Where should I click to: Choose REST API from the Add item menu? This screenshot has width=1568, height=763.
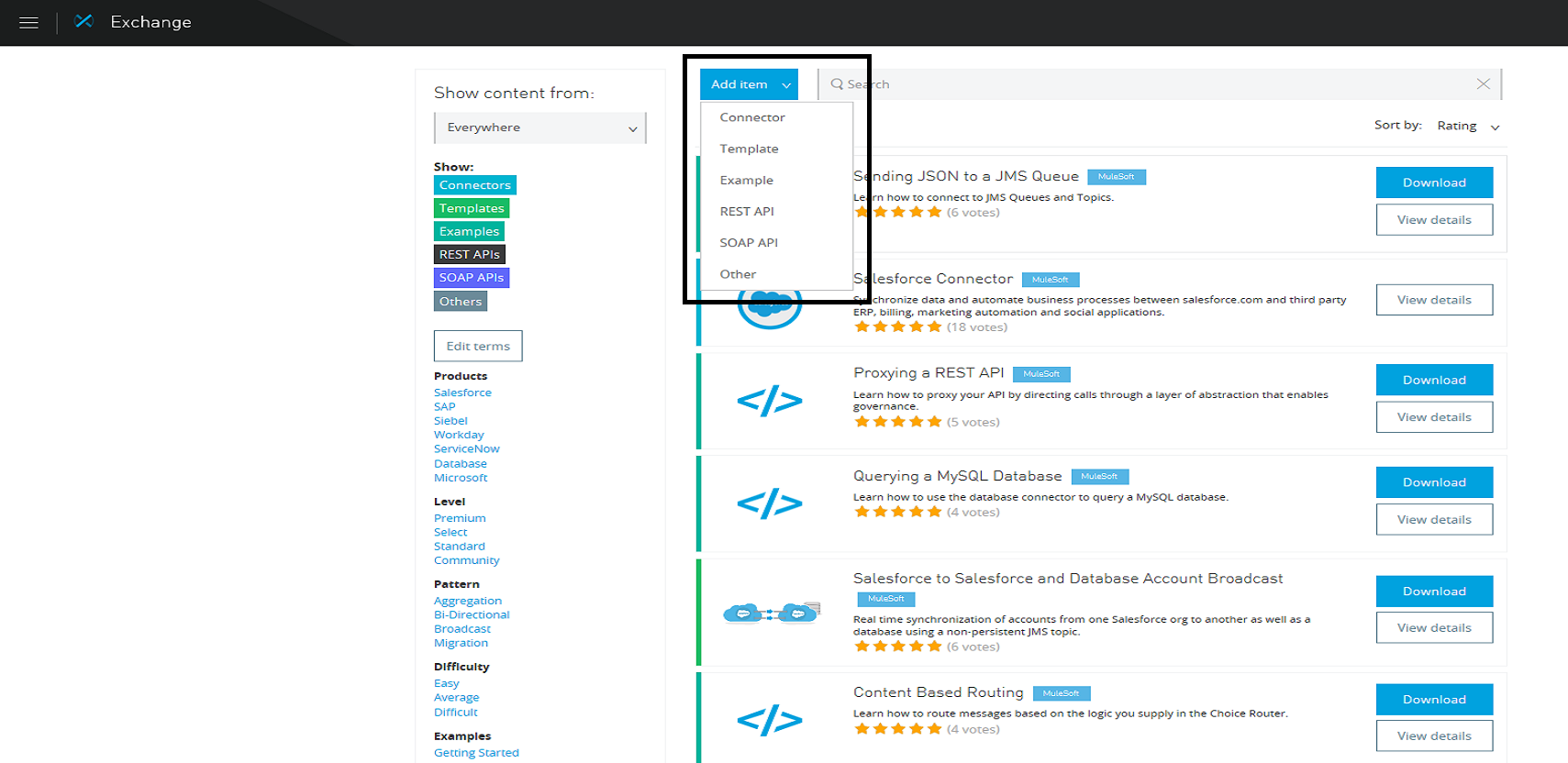coord(747,211)
